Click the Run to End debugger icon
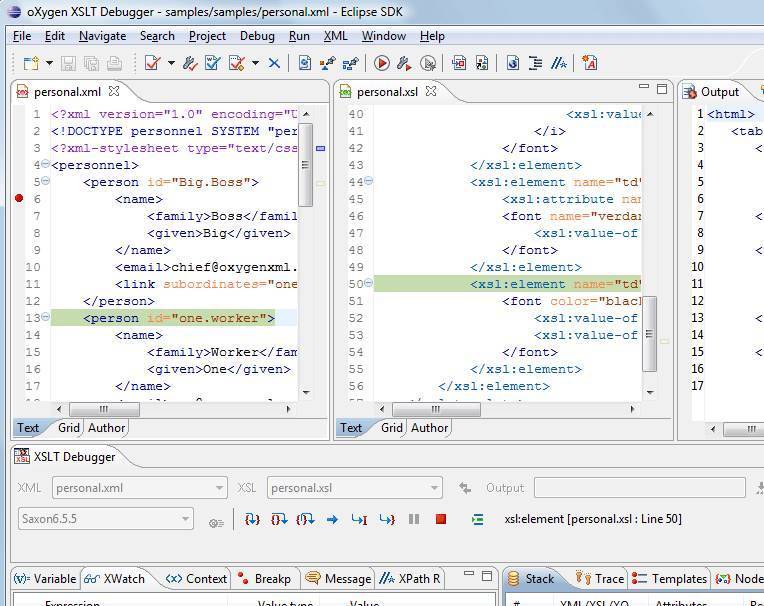This screenshot has height=606, width=764. (x=387, y=519)
